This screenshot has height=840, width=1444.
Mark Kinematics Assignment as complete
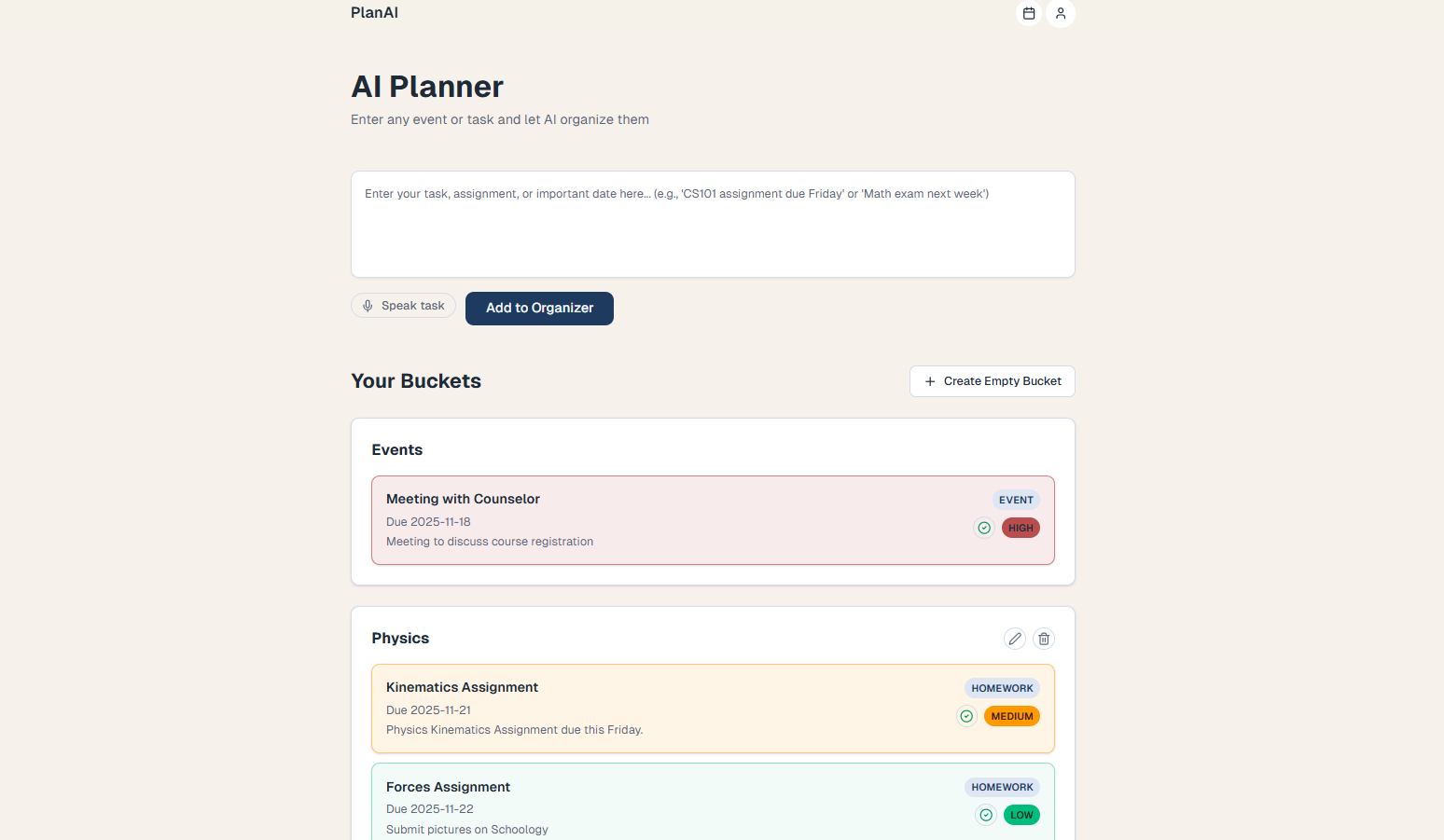(x=966, y=716)
